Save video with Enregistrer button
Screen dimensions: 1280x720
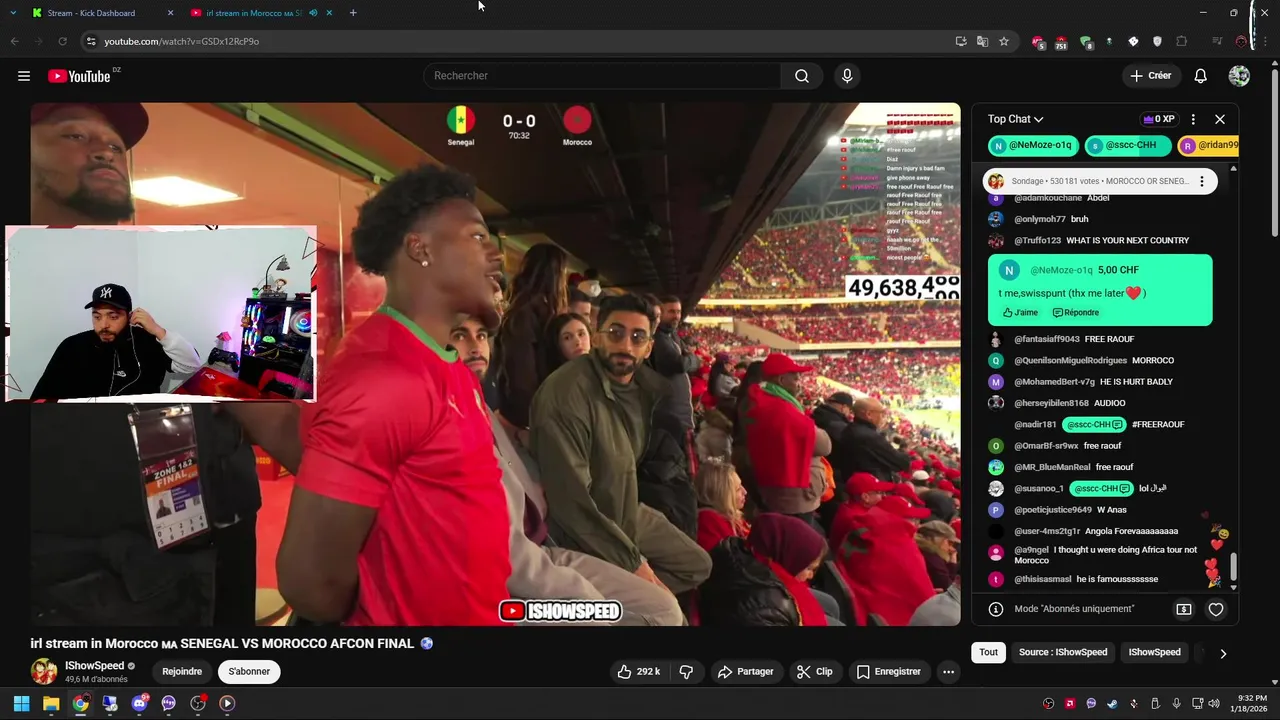click(888, 672)
